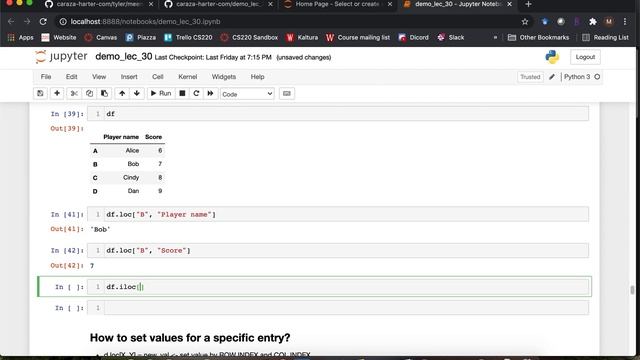Open the Slack bookmark
This screenshot has width=640, height=360.
pyautogui.click(x=451, y=38)
